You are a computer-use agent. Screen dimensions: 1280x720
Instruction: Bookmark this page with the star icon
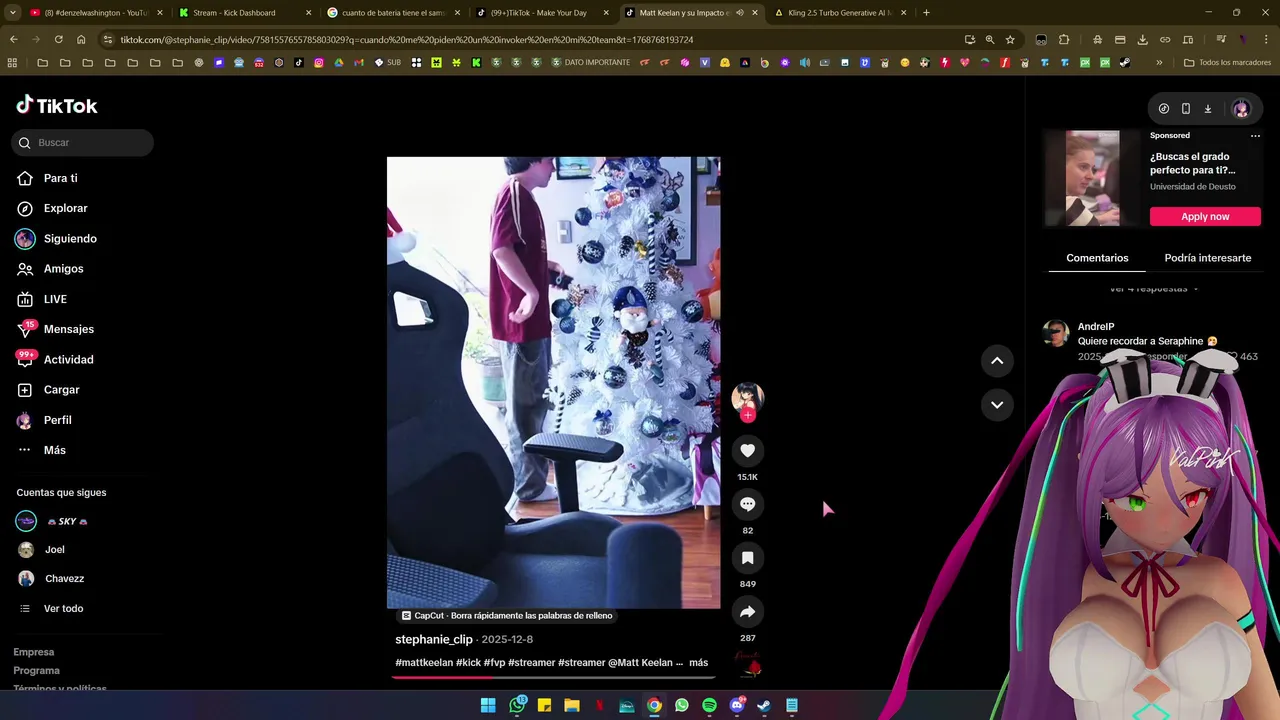1011,40
